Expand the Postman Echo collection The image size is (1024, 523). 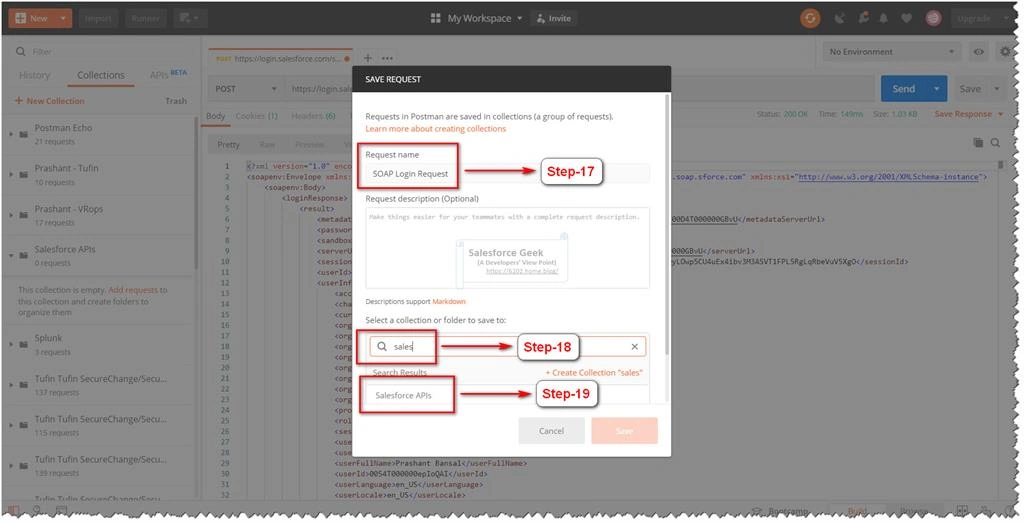tap(11, 135)
